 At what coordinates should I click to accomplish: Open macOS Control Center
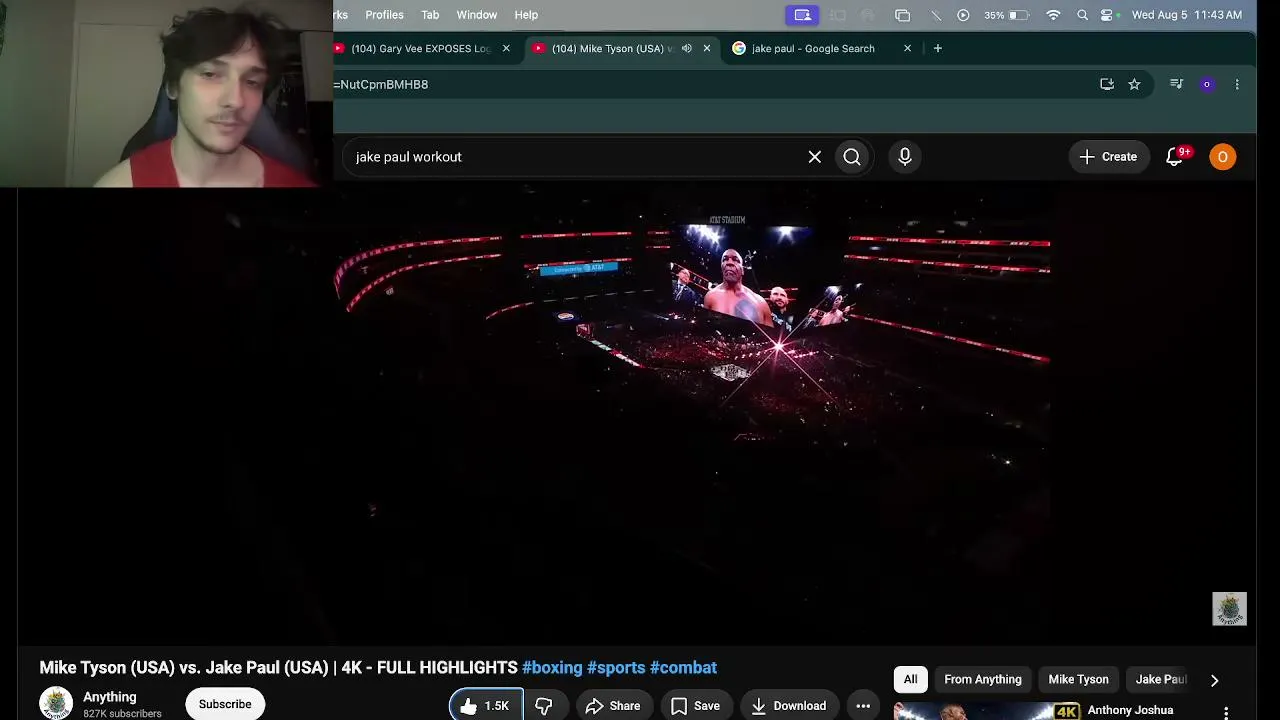click(x=1107, y=15)
